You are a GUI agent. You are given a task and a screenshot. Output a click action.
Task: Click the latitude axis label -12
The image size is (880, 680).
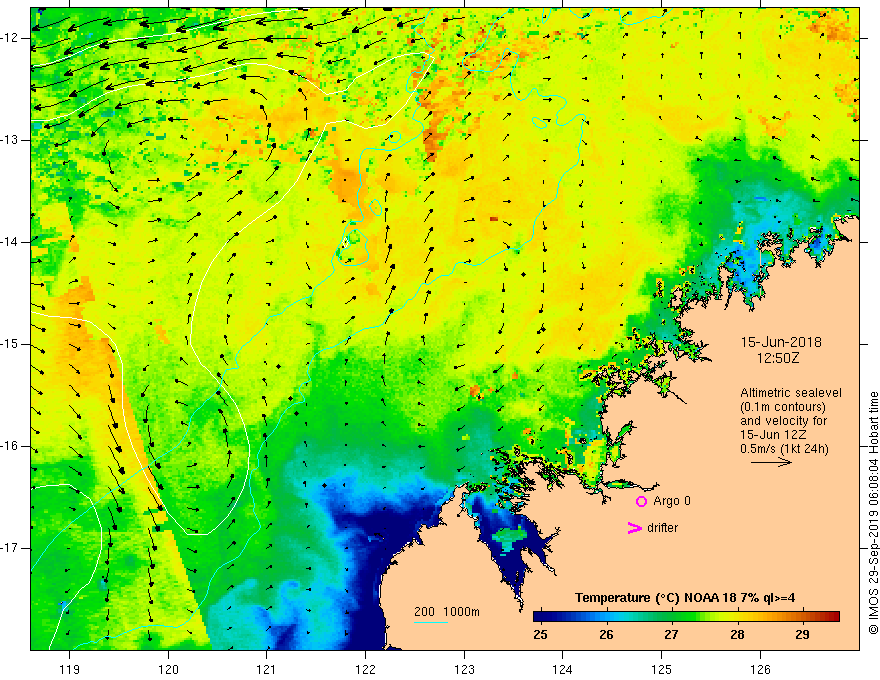click(x=11, y=38)
